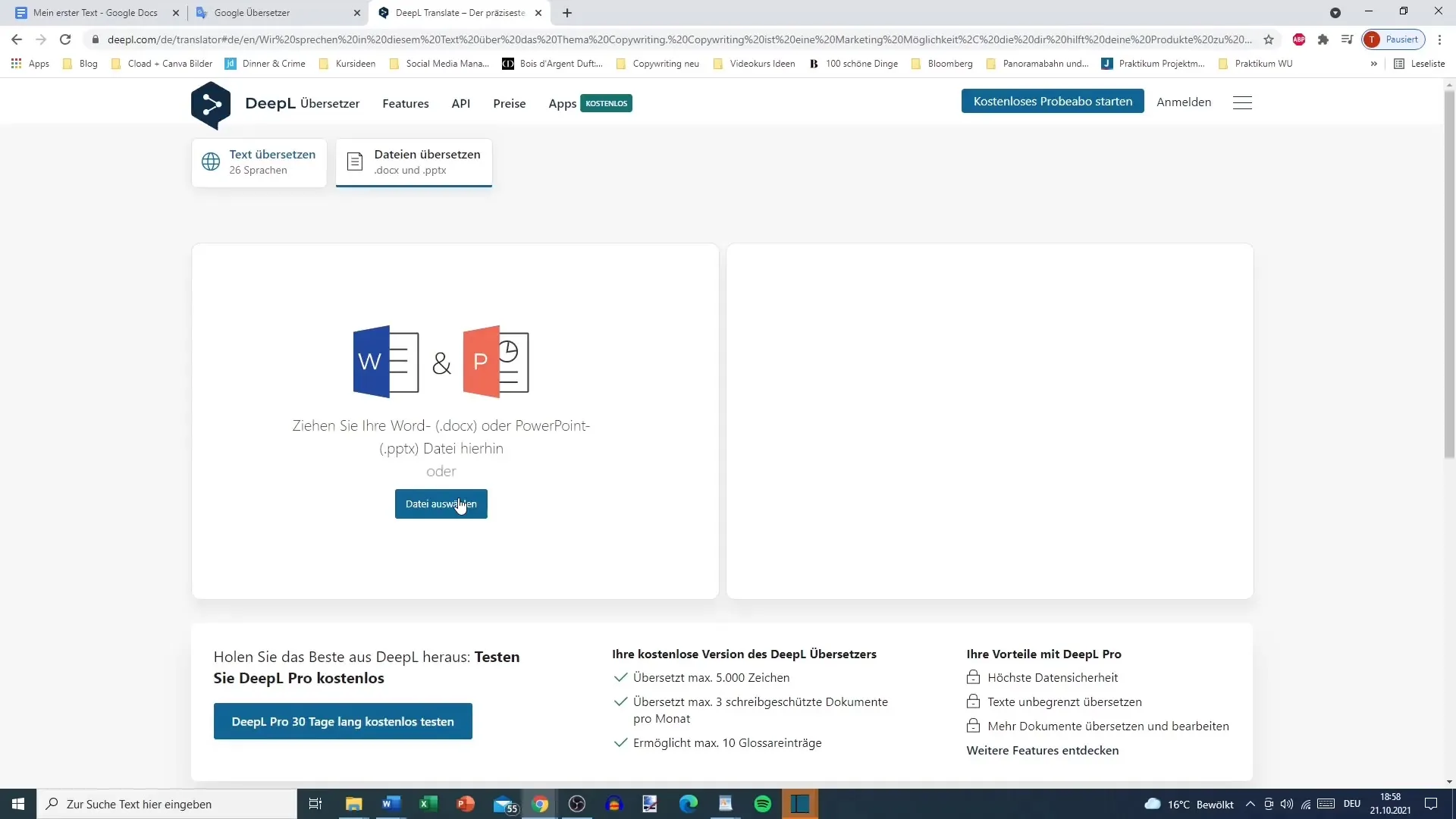Click the address bar URL
Viewport: 1456px width, 819px height.
679,39
